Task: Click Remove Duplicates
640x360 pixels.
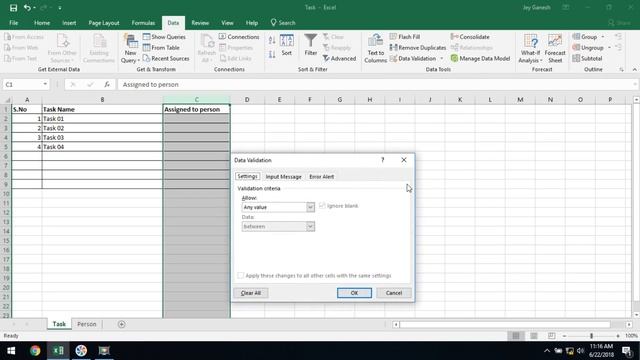Action: pyautogui.click(x=418, y=48)
